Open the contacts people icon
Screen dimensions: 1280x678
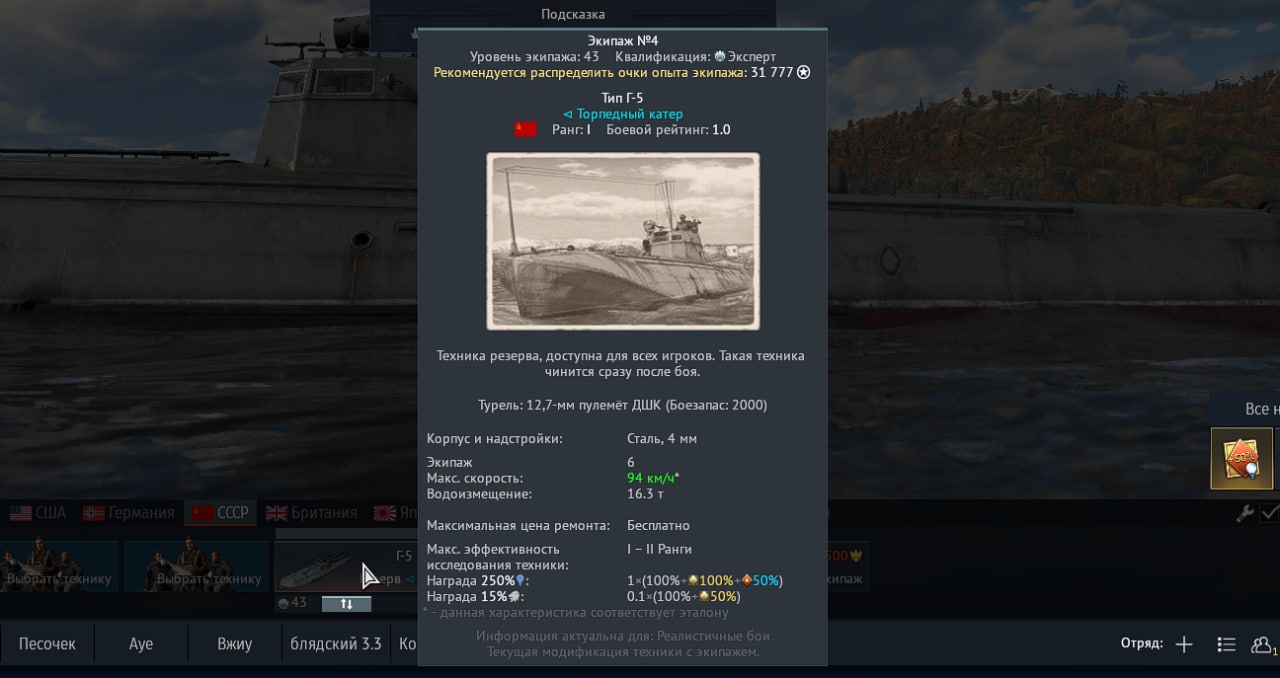click(x=1262, y=644)
